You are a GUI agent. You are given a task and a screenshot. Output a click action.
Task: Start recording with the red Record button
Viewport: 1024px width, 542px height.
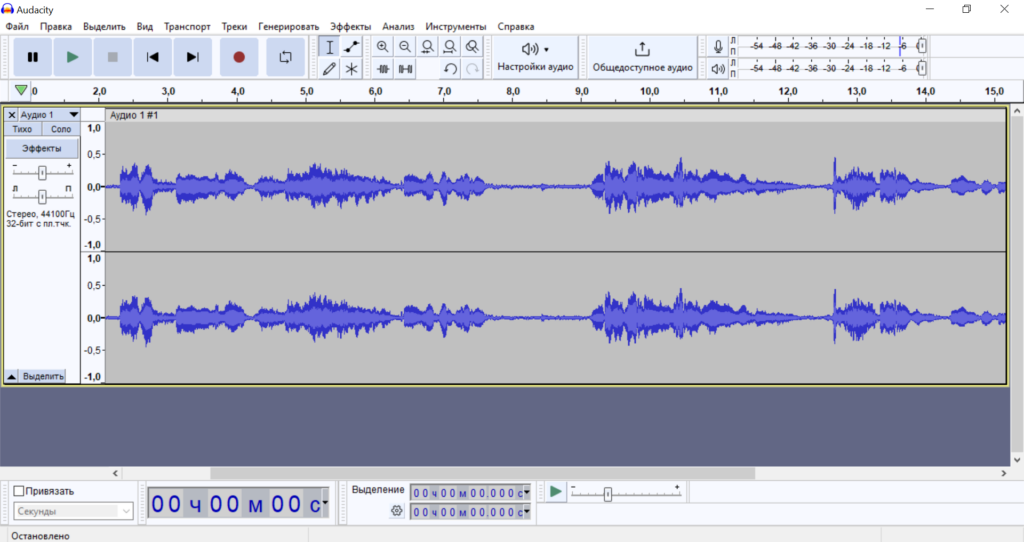pyautogui.click(x=239, y=57)
